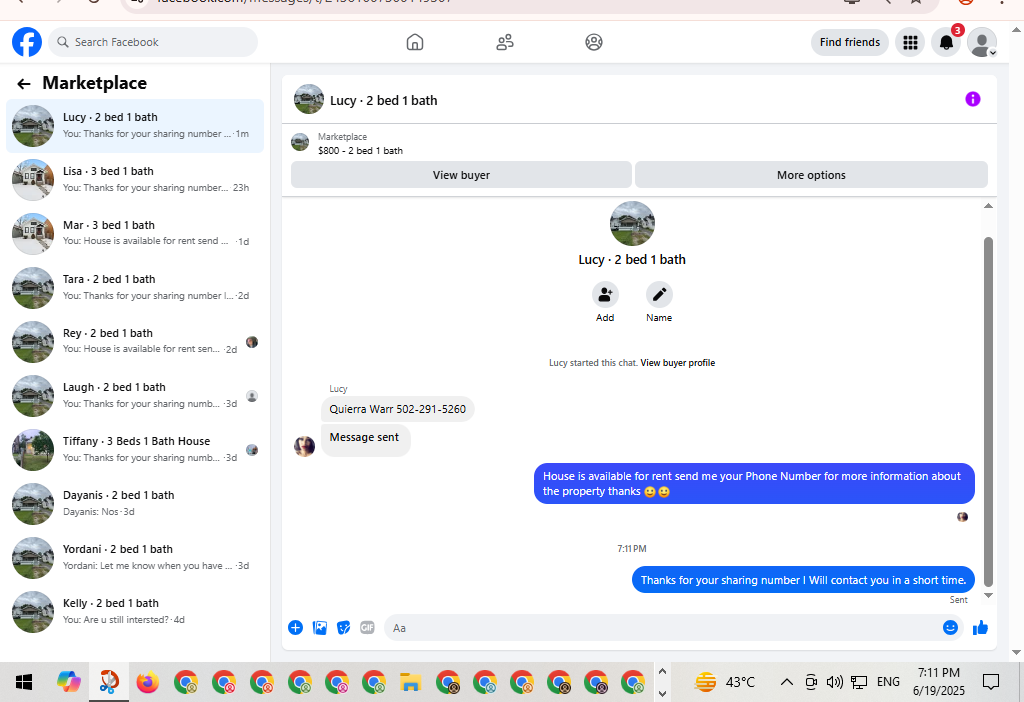Open the taskbar clock showing 7:11 PM
1024x702 pixels.
(938, 682)
